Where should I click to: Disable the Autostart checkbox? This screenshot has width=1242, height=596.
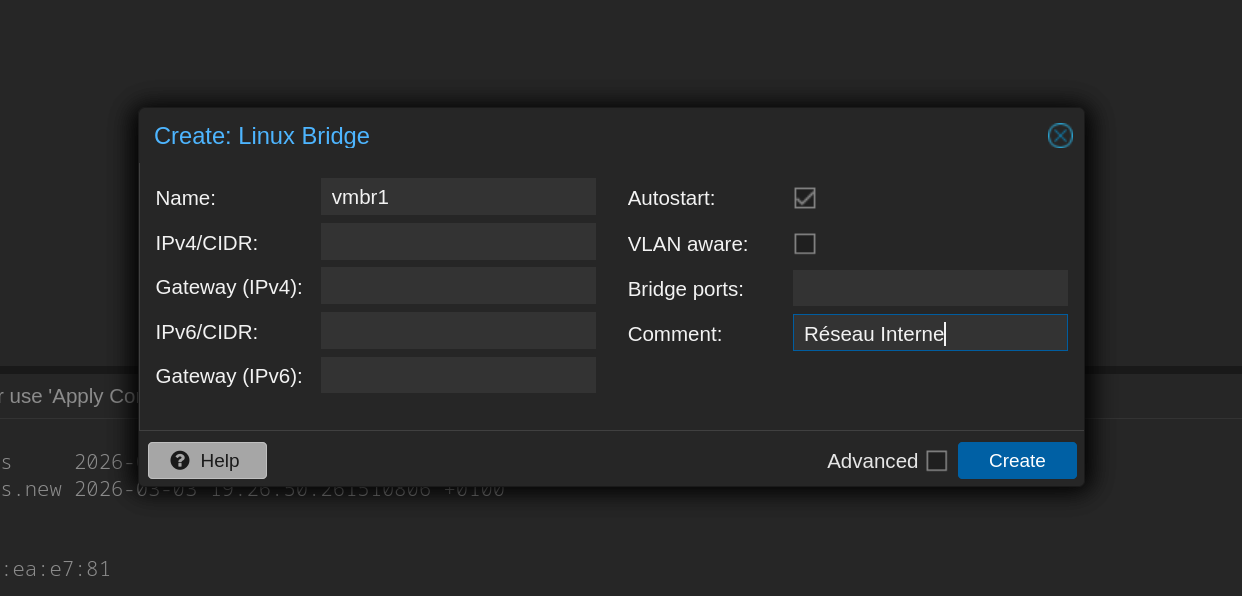coord(805,198)
